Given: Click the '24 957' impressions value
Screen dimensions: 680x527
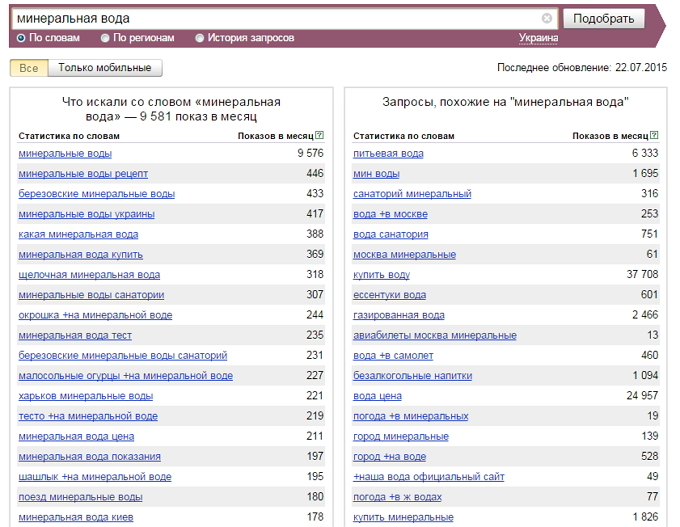Looking at the screenshot, I should (x=642, y=396).
